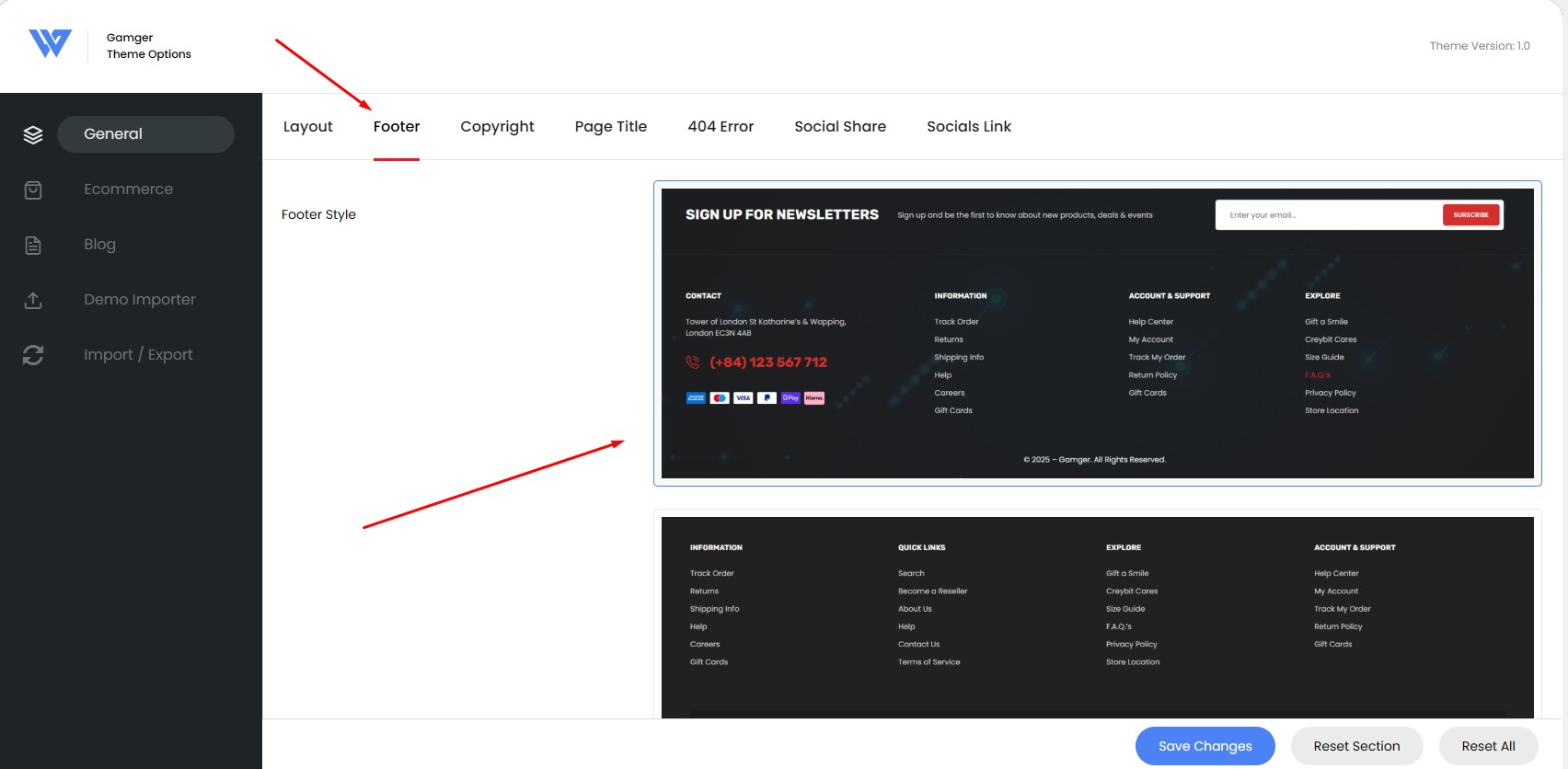
Task: Click the Gamger W logo icon
Action: tap(50, 43)
